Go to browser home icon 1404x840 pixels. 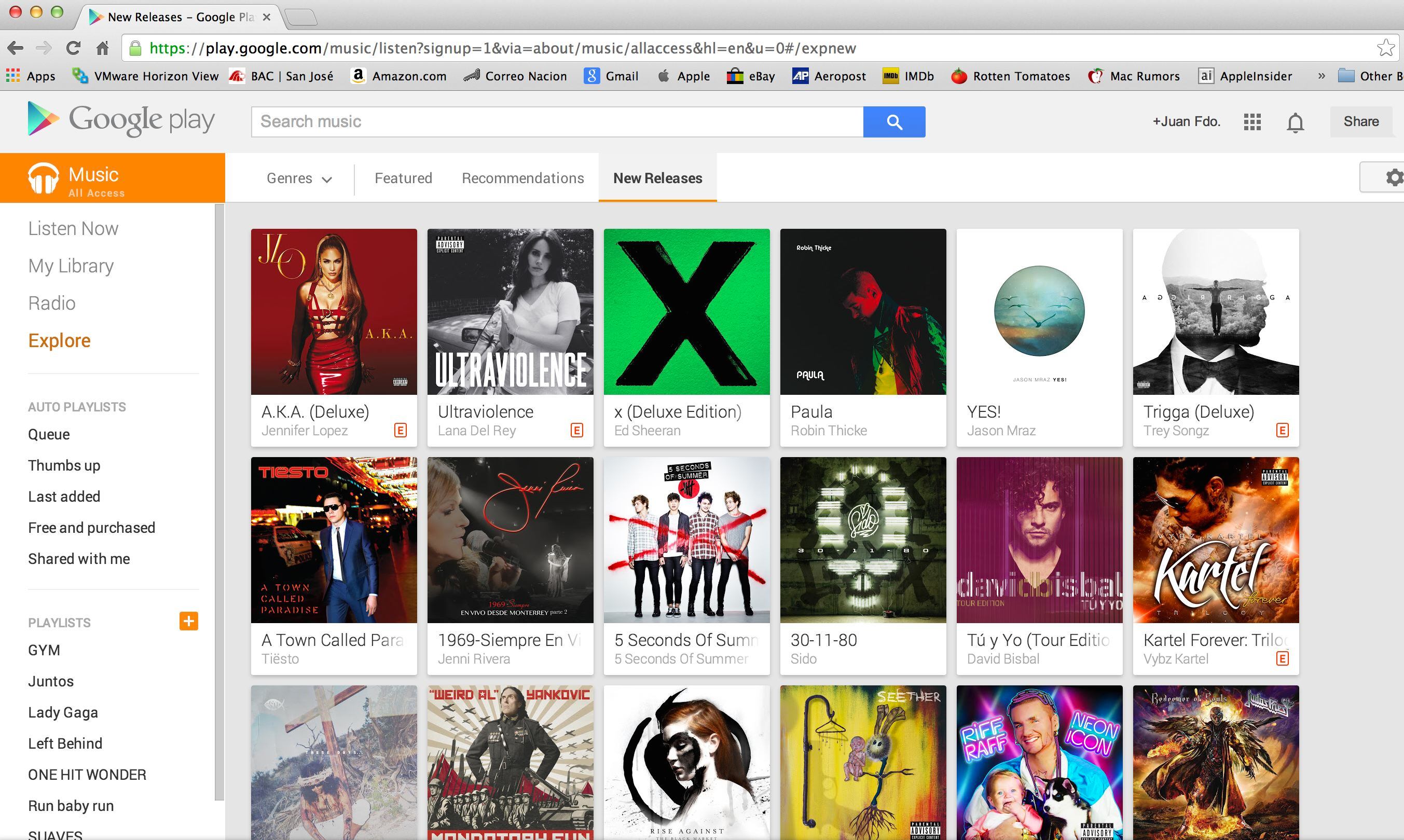(102, 48)
